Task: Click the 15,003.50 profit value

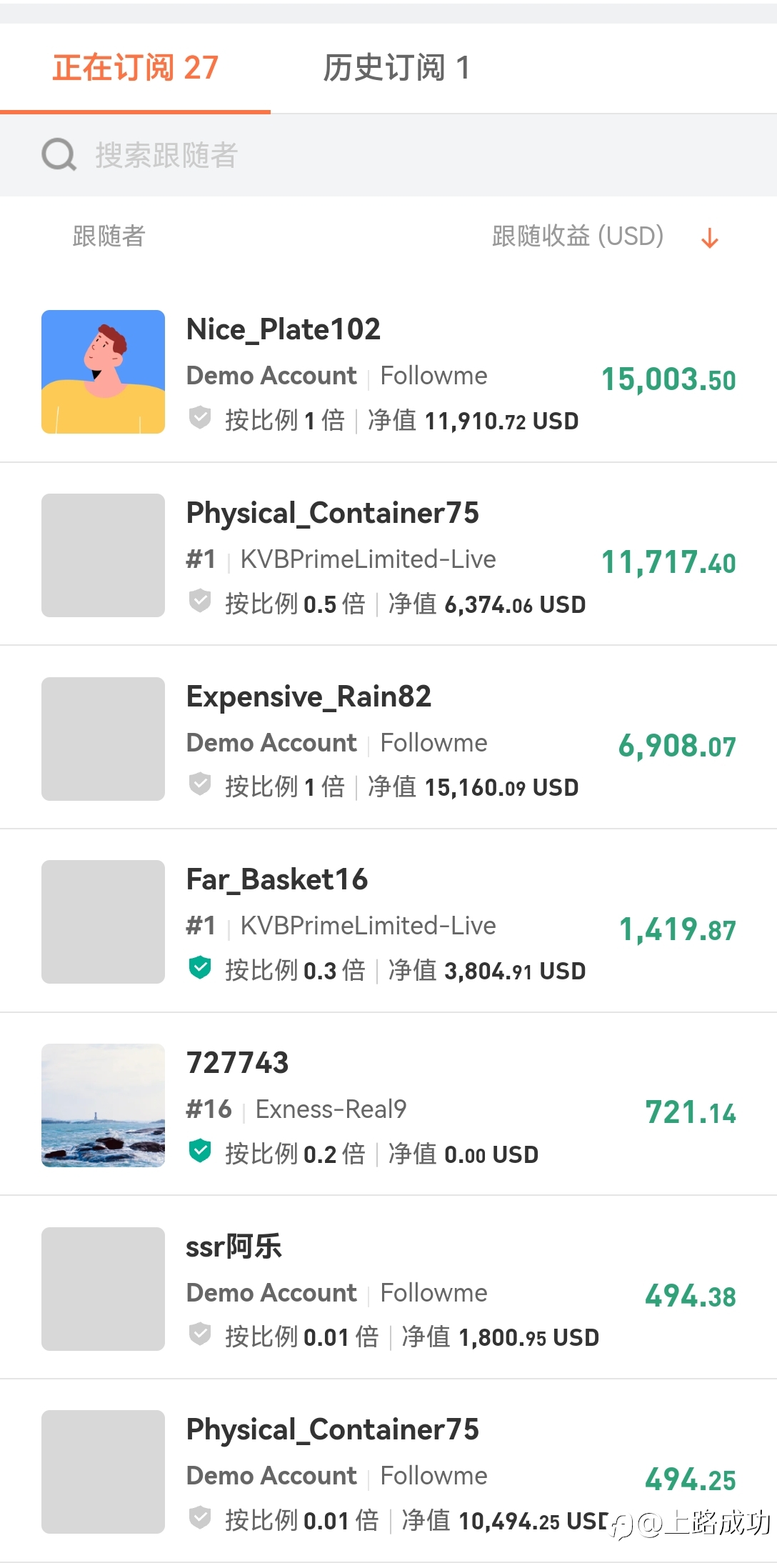Action: tap(668, 379)
